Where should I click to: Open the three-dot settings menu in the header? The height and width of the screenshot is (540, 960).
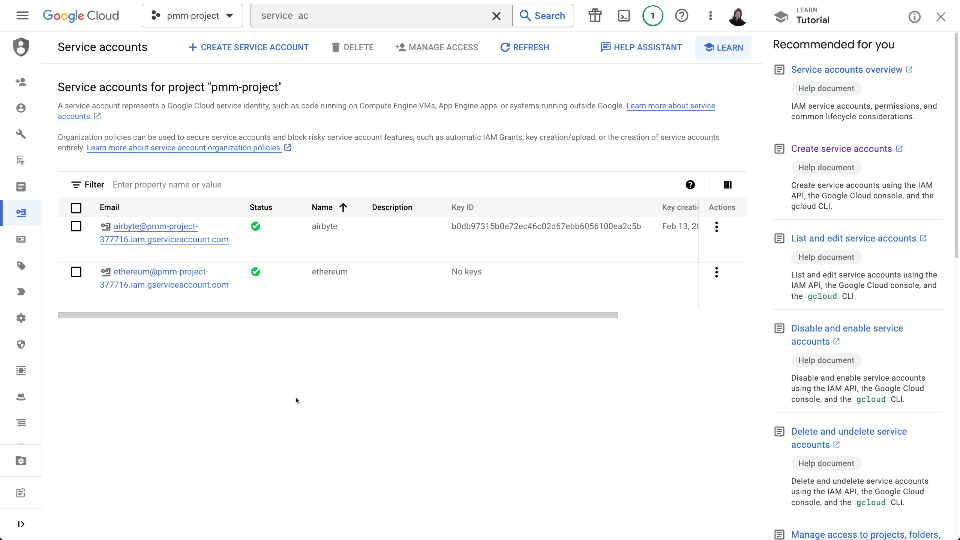click(x=711, y=16)
